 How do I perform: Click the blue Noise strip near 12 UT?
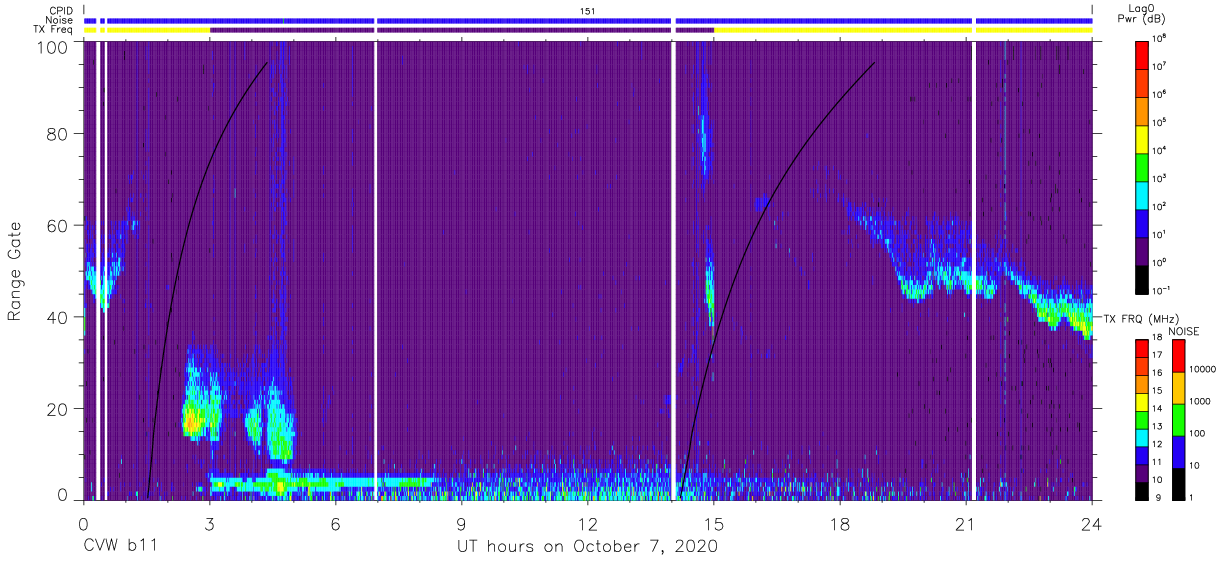pos(524,20)
